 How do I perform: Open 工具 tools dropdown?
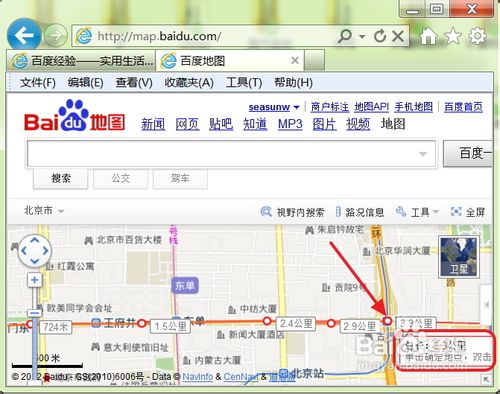417,212
